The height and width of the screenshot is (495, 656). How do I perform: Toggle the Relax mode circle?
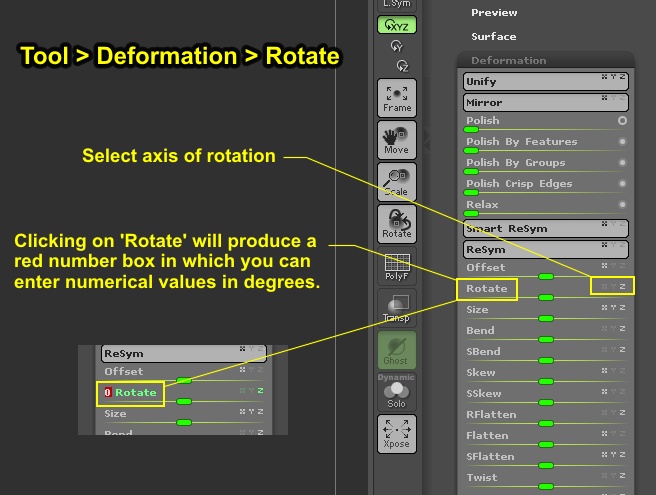(622, 205)
